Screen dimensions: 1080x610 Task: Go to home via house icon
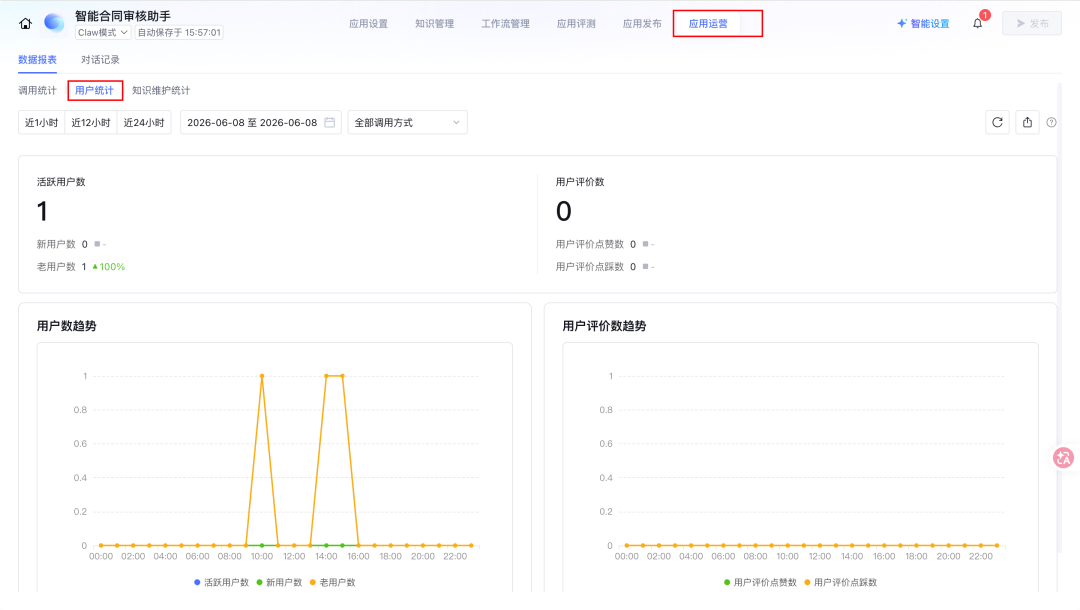click(x=25, y=23)
